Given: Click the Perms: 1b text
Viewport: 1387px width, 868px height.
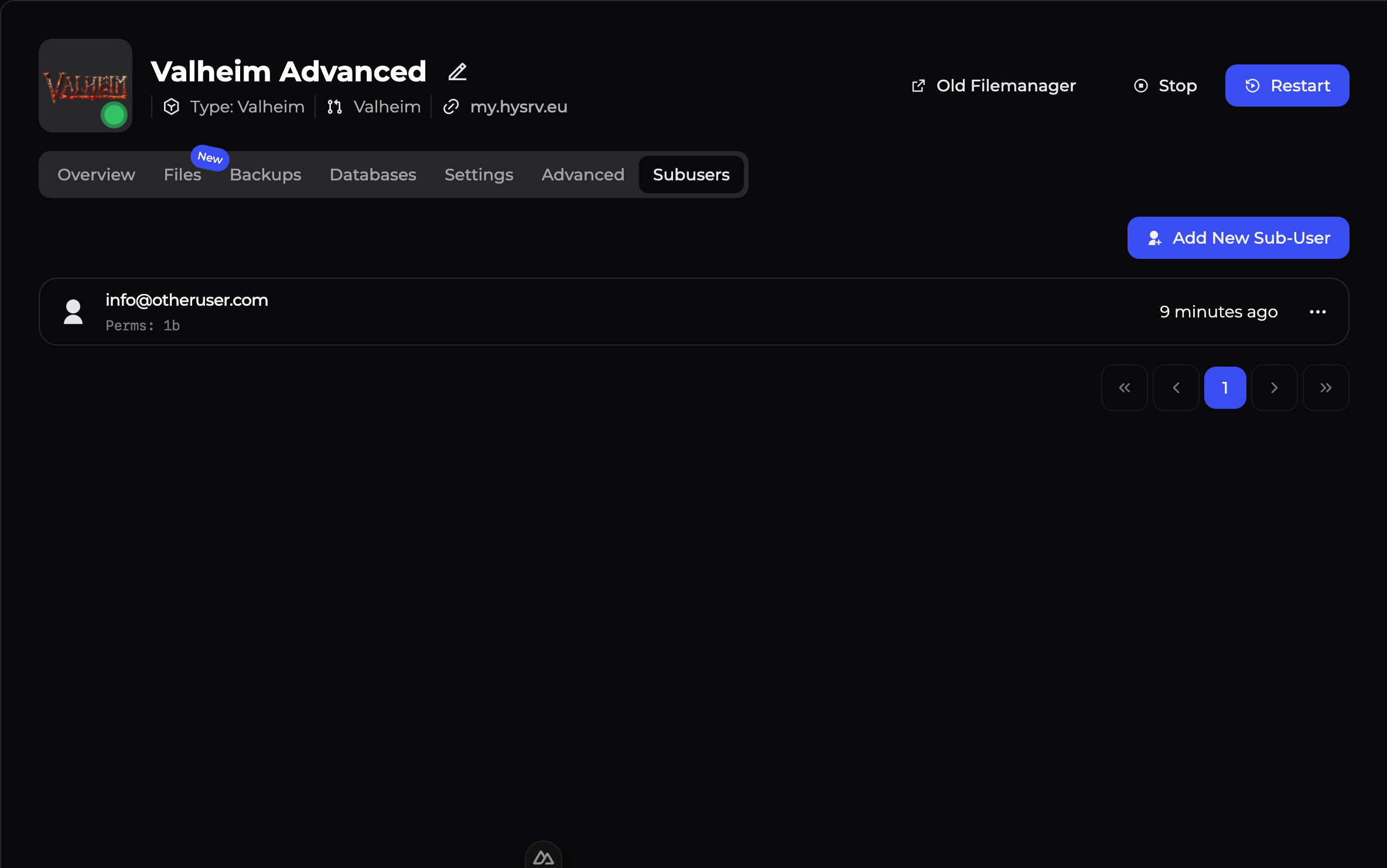Looking at the screenshot, I should click(x=142, y=326).
